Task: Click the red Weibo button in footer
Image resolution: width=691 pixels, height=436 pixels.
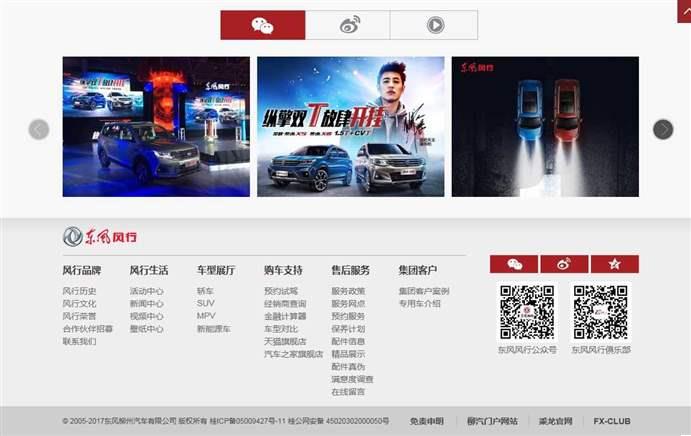Action: click(x=564, y=264)
